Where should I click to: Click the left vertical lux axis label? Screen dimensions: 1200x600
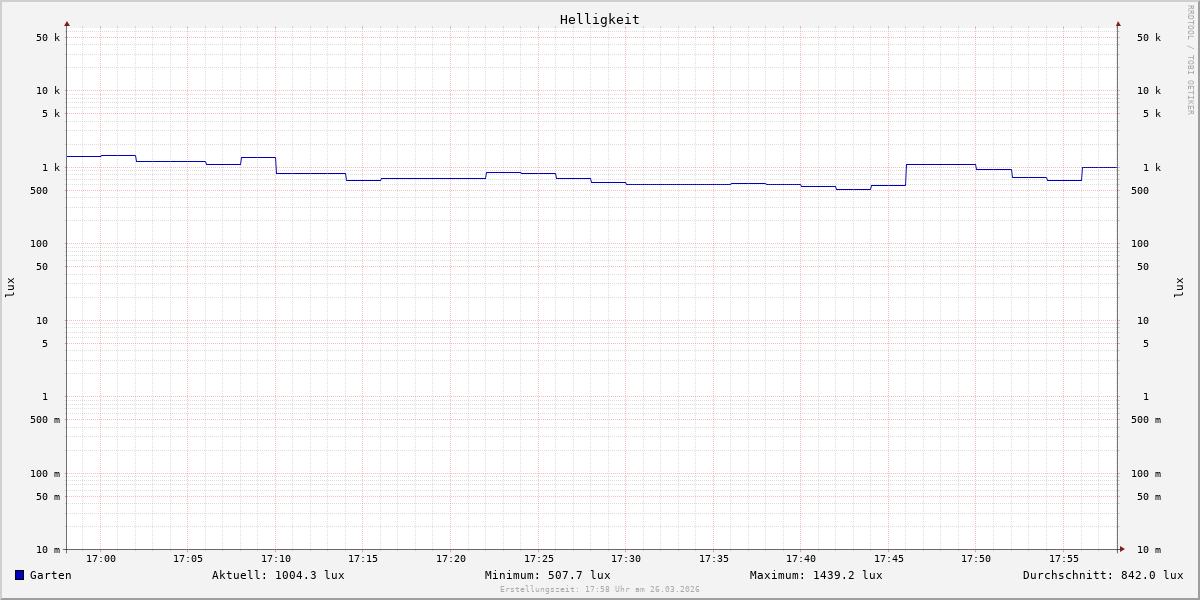10,287
